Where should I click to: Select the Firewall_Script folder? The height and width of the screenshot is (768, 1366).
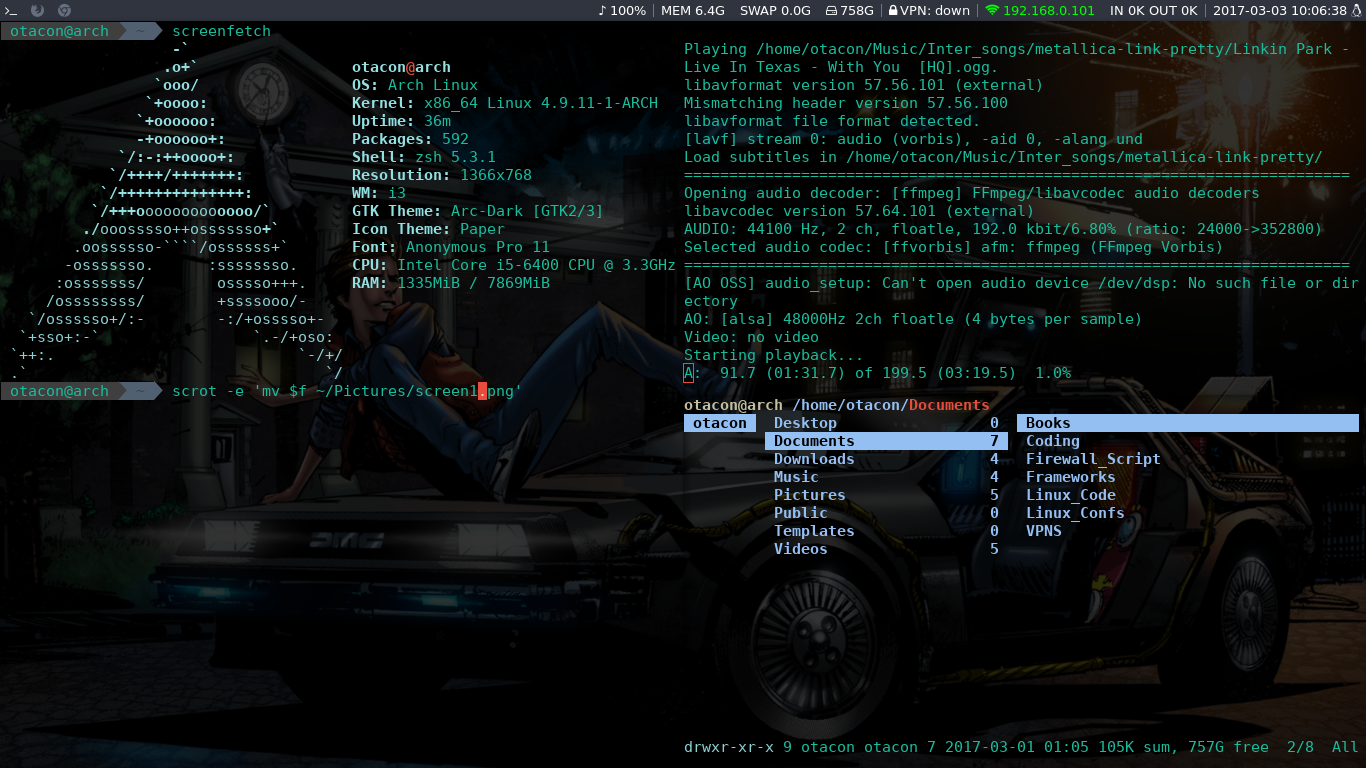coord(1093,459)
